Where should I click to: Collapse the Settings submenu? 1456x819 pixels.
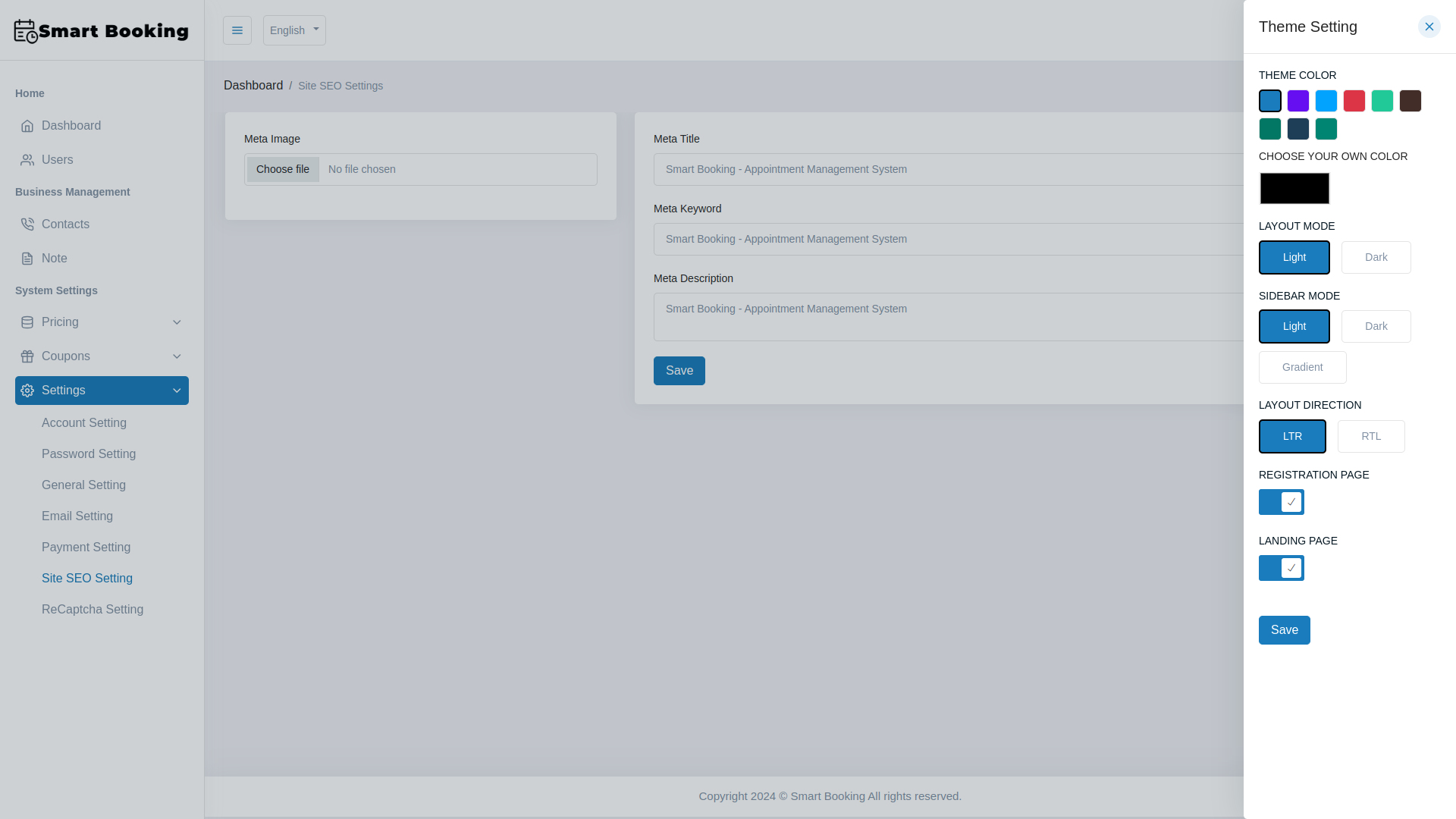coord(177,390)
